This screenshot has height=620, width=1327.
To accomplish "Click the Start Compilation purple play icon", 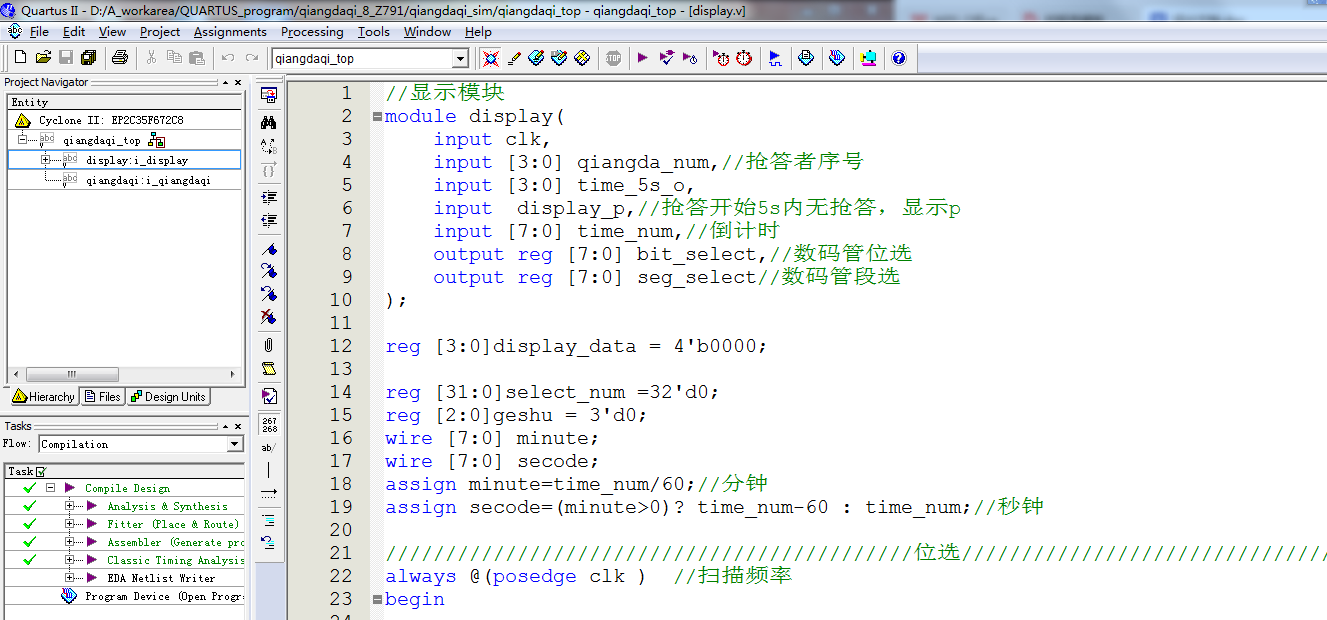I will point(642,58).
